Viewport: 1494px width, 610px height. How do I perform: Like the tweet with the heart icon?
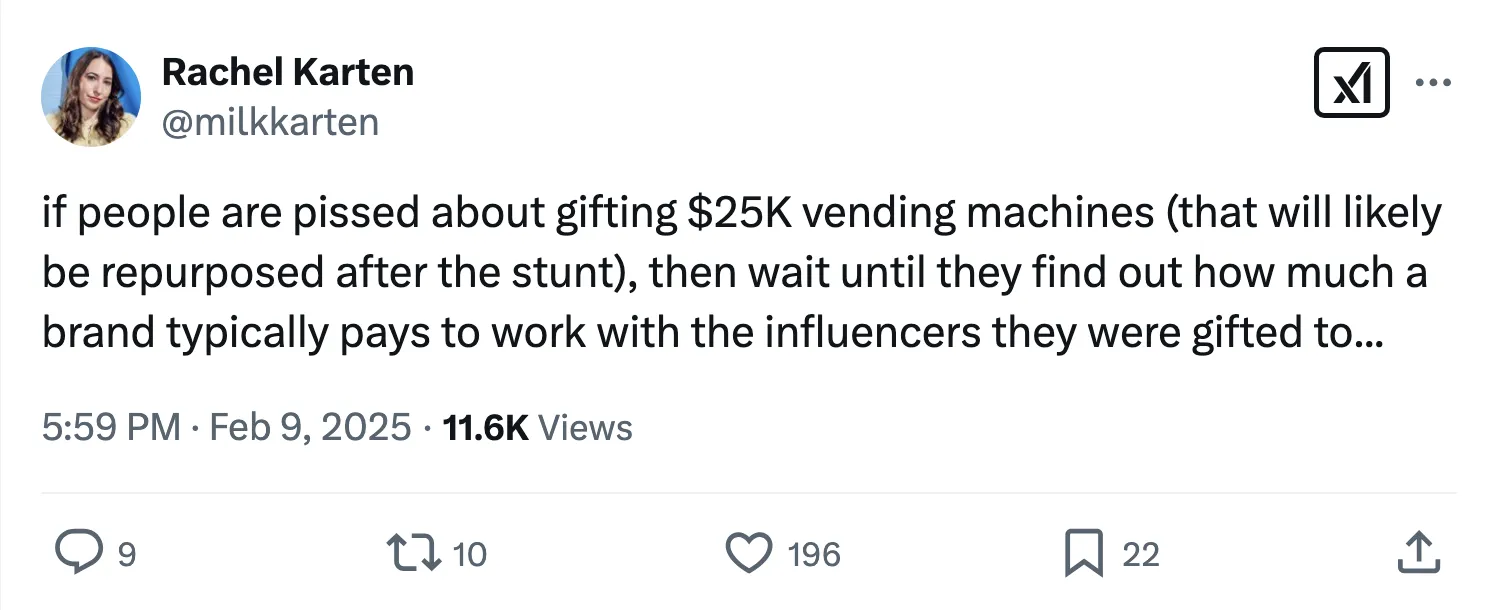(749, 553)
